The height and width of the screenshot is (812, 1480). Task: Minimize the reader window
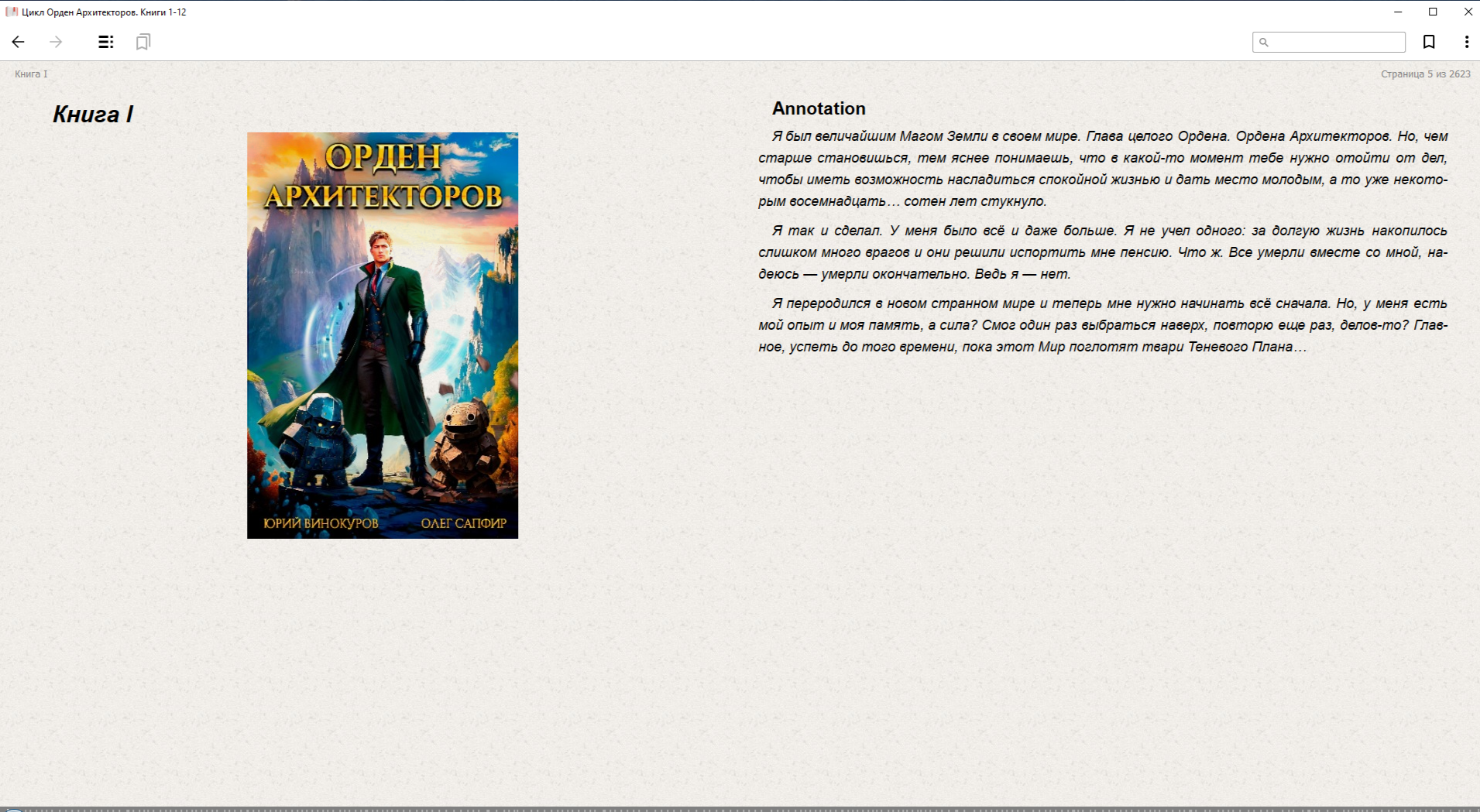[1398, 12]
